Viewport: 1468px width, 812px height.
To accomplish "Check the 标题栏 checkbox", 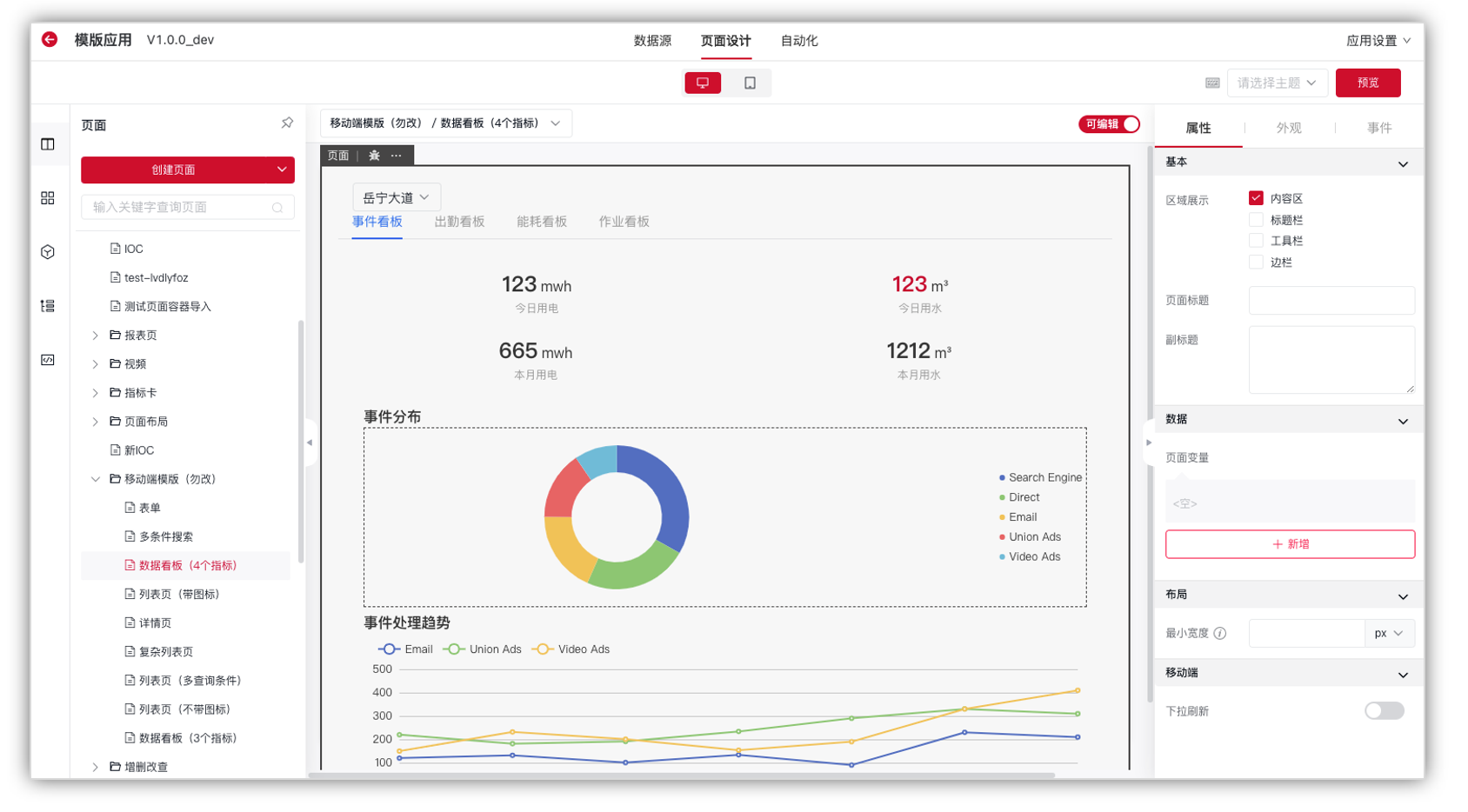I will point(1256,220).
